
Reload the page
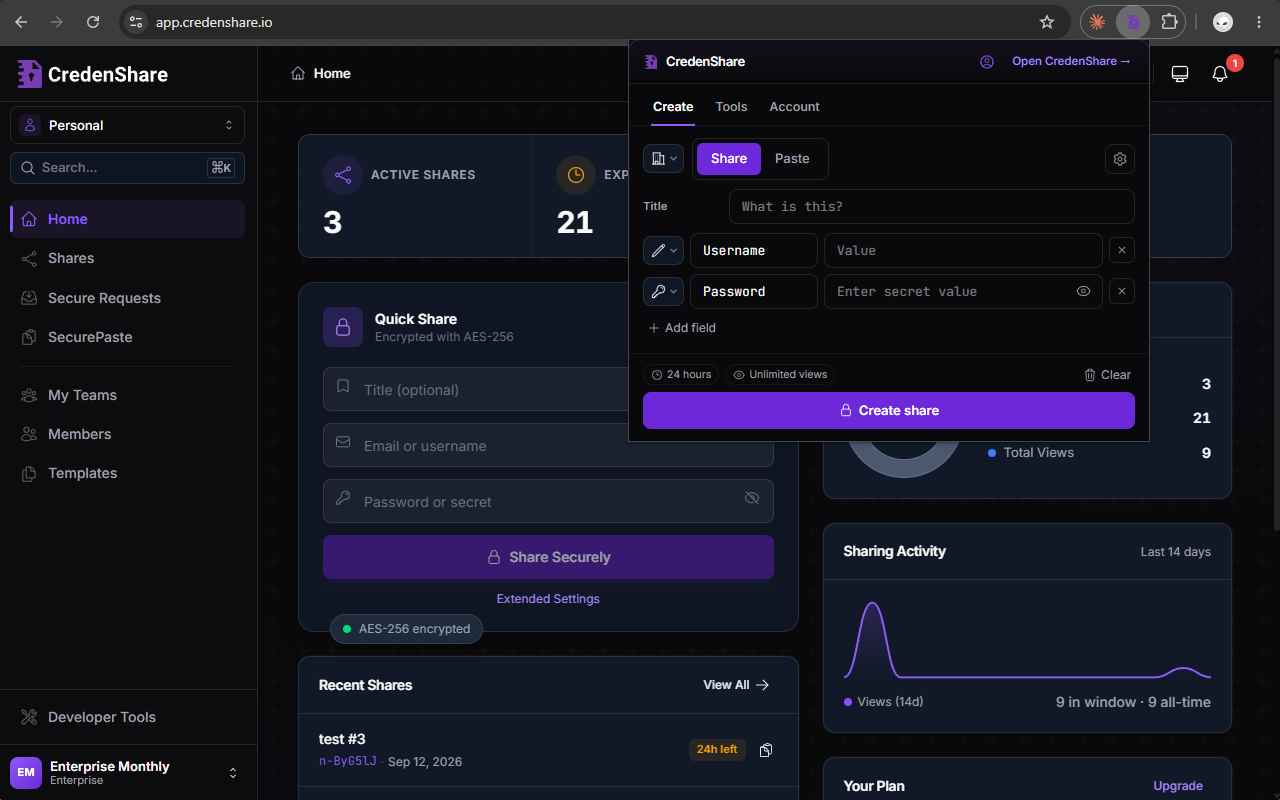click(93, 22)
